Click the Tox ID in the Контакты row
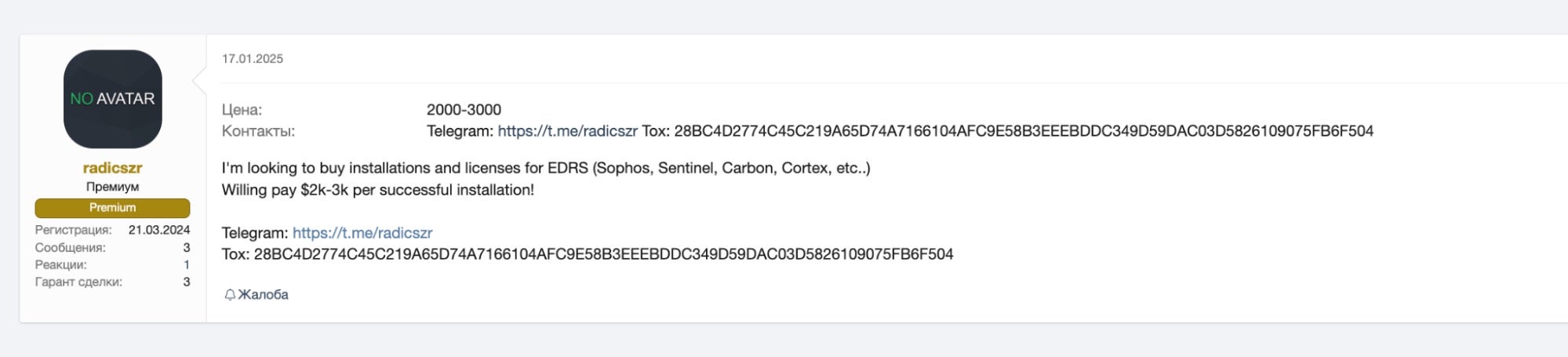 [x=1024, y=131]
